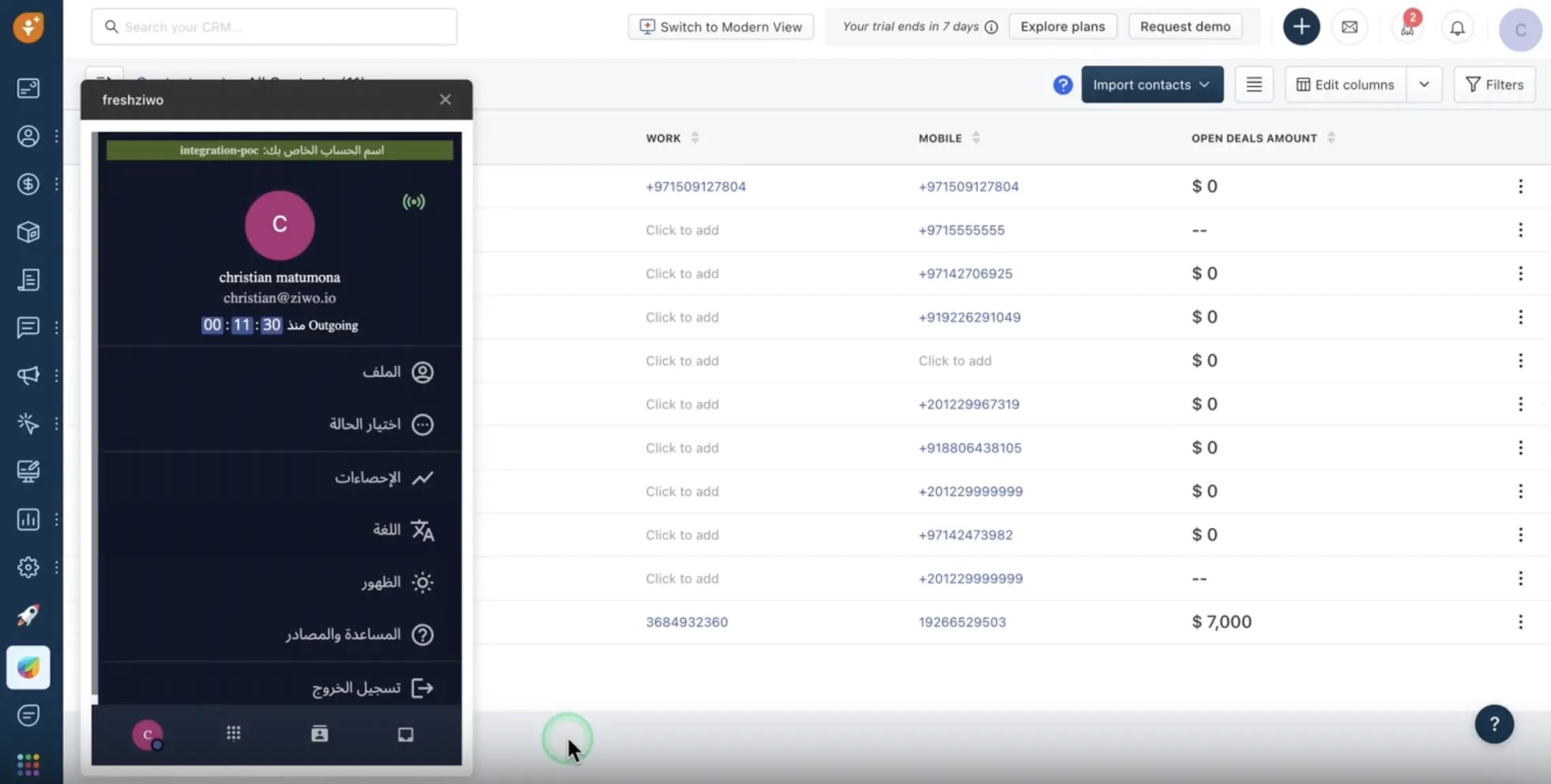Open the Products box sidebar icon
This screenshot has height=784, width=1551.
point(28,232)
